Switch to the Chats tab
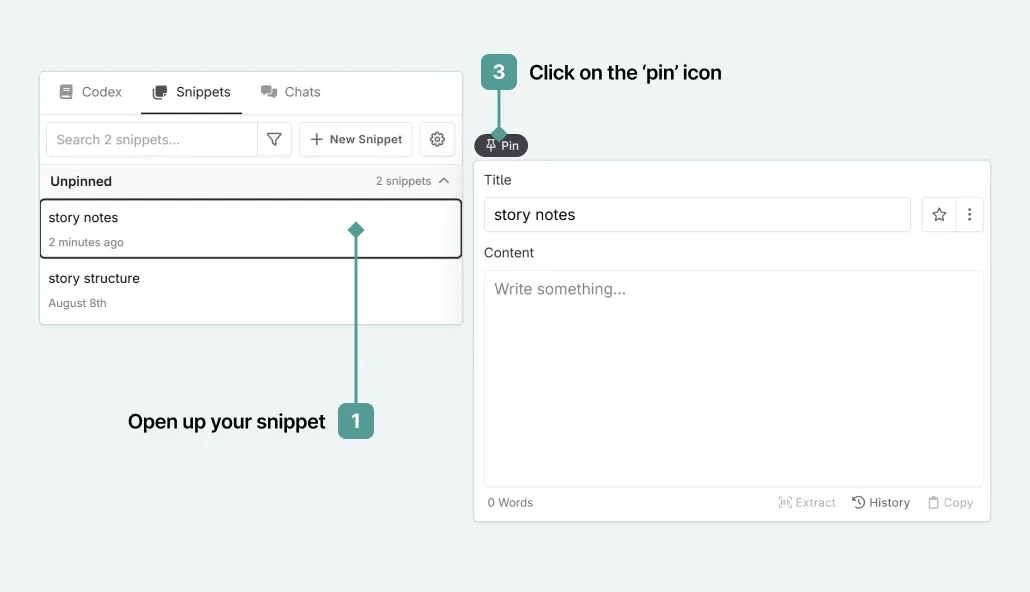Screen dimensions: 1030x592 coord(291,91)
